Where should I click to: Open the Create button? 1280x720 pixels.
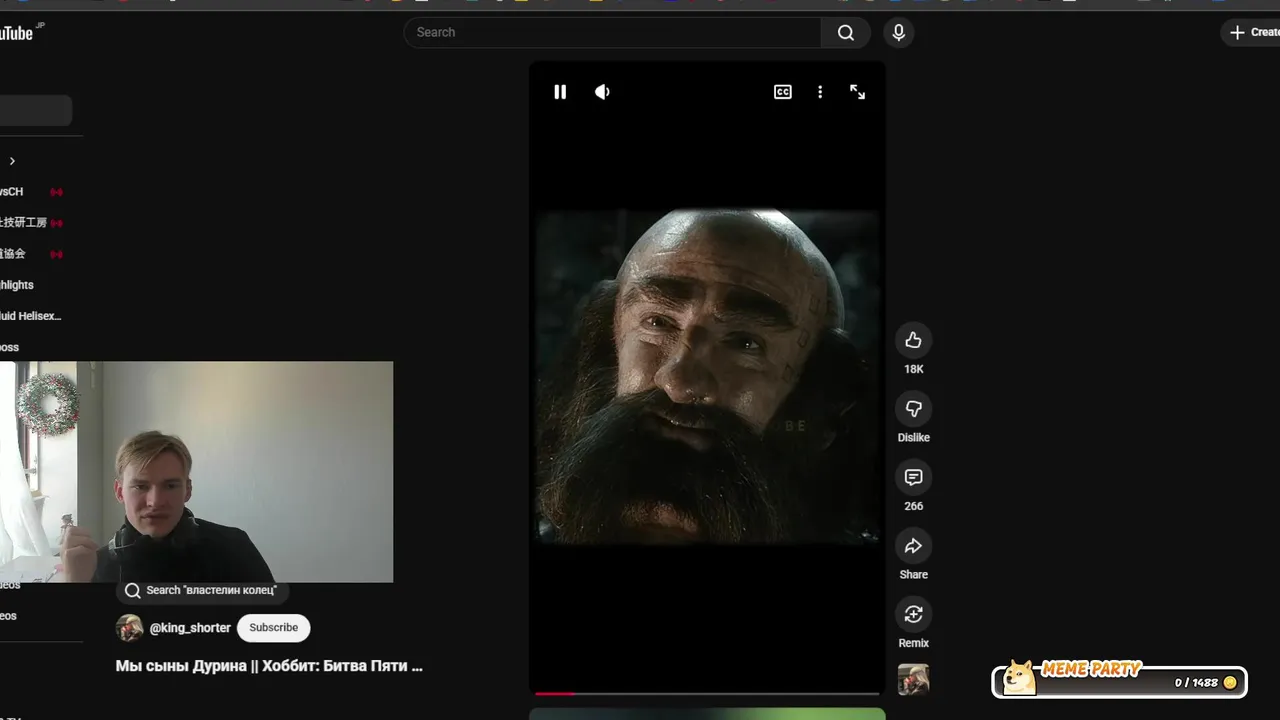coord(1252,32)
